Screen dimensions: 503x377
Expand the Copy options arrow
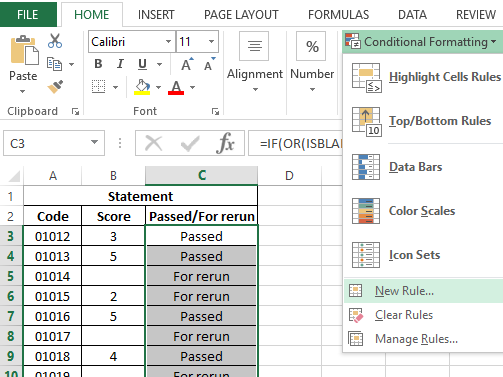[x=71, y=64]
